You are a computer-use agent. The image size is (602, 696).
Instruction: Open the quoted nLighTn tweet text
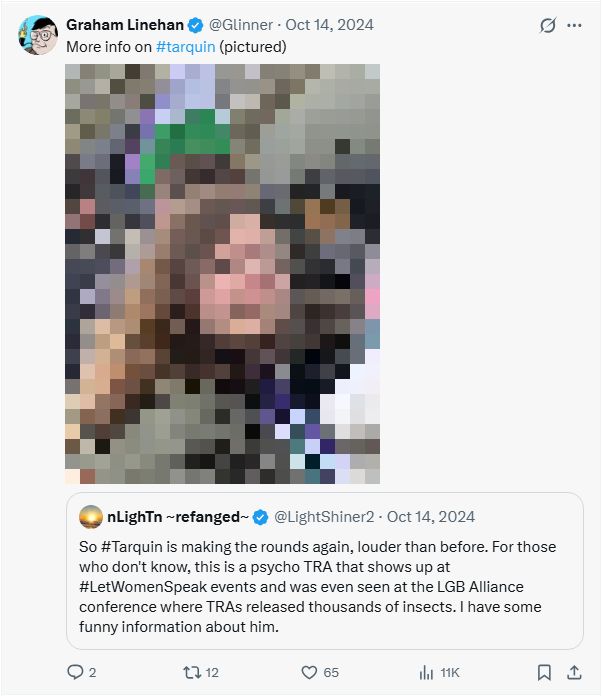pyautogui.click(x=317, y=586)
